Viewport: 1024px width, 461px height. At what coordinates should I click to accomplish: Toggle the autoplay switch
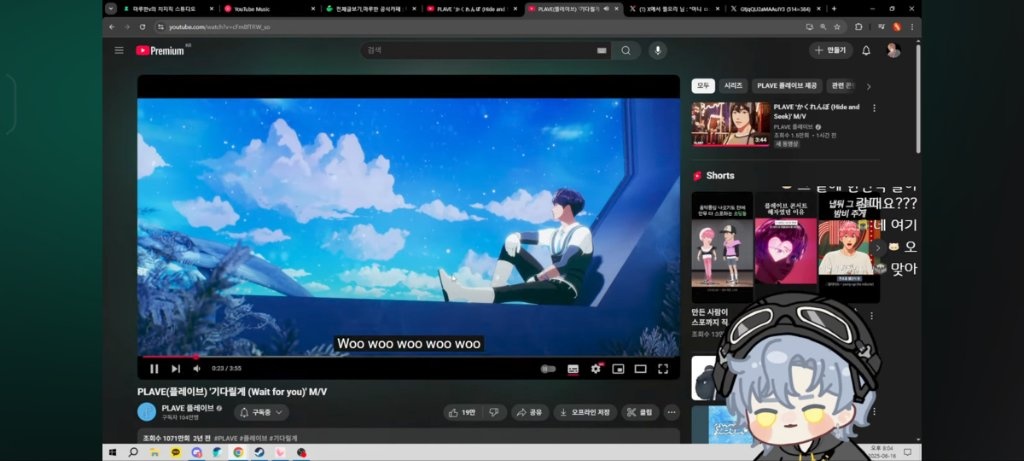549,369
